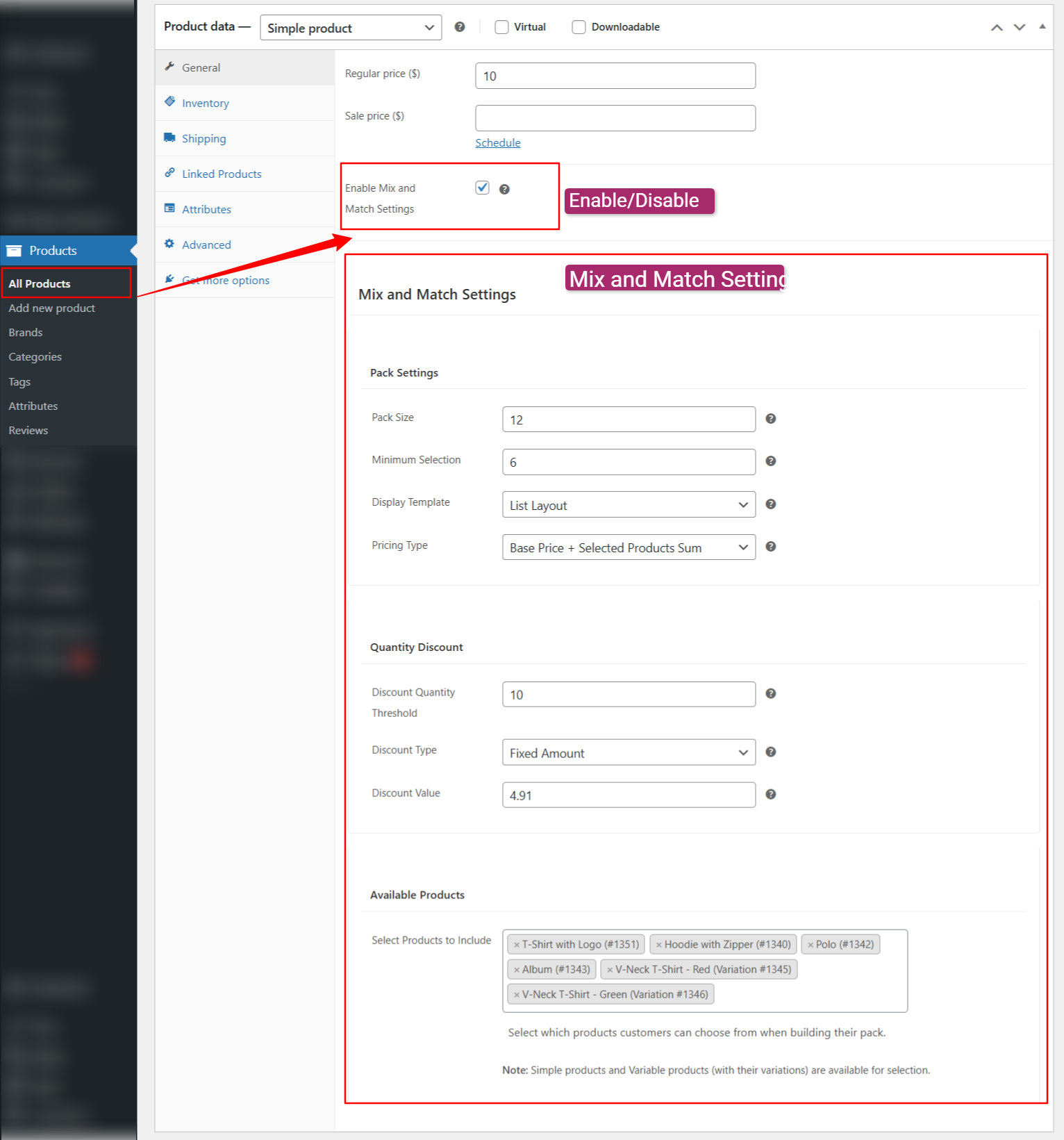Click the Sale price field

click(x=615, y=118)
